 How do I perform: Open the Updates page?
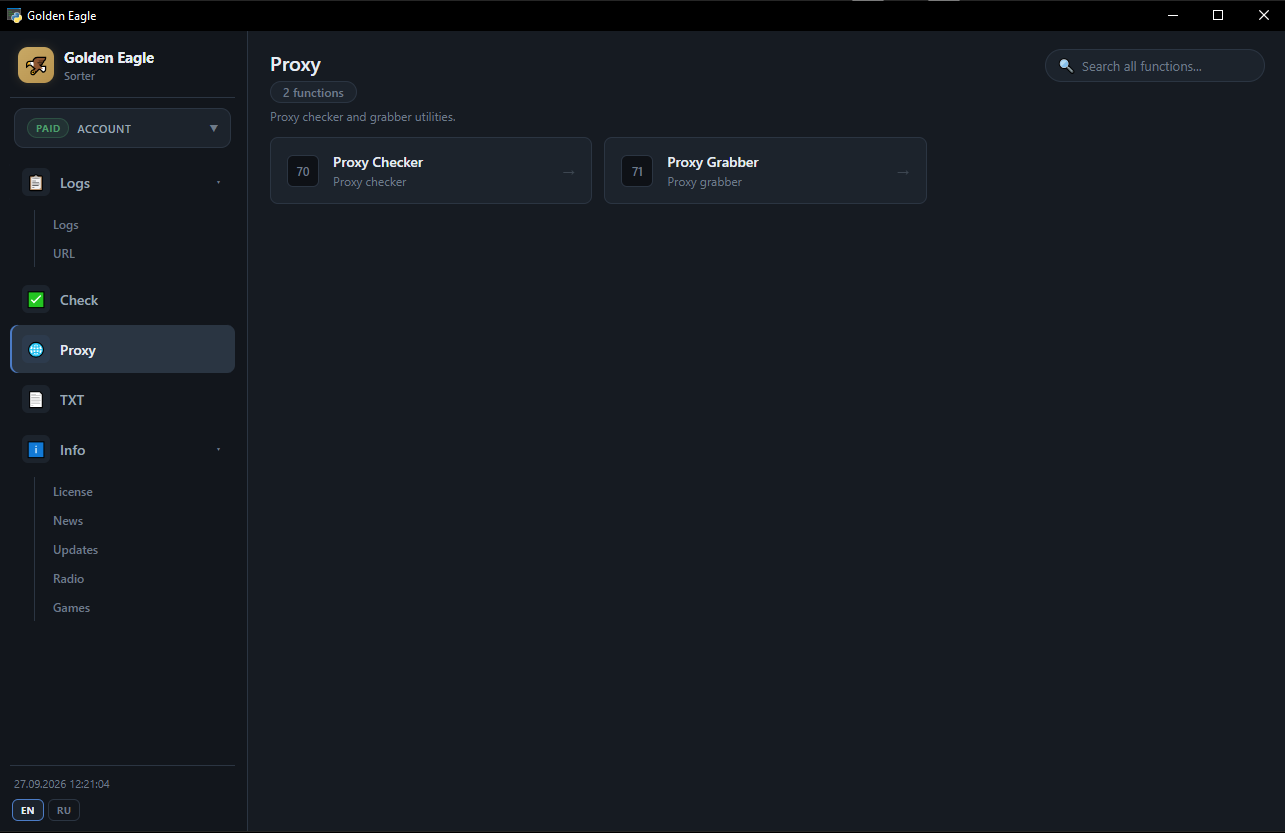(x=76, y=550)
